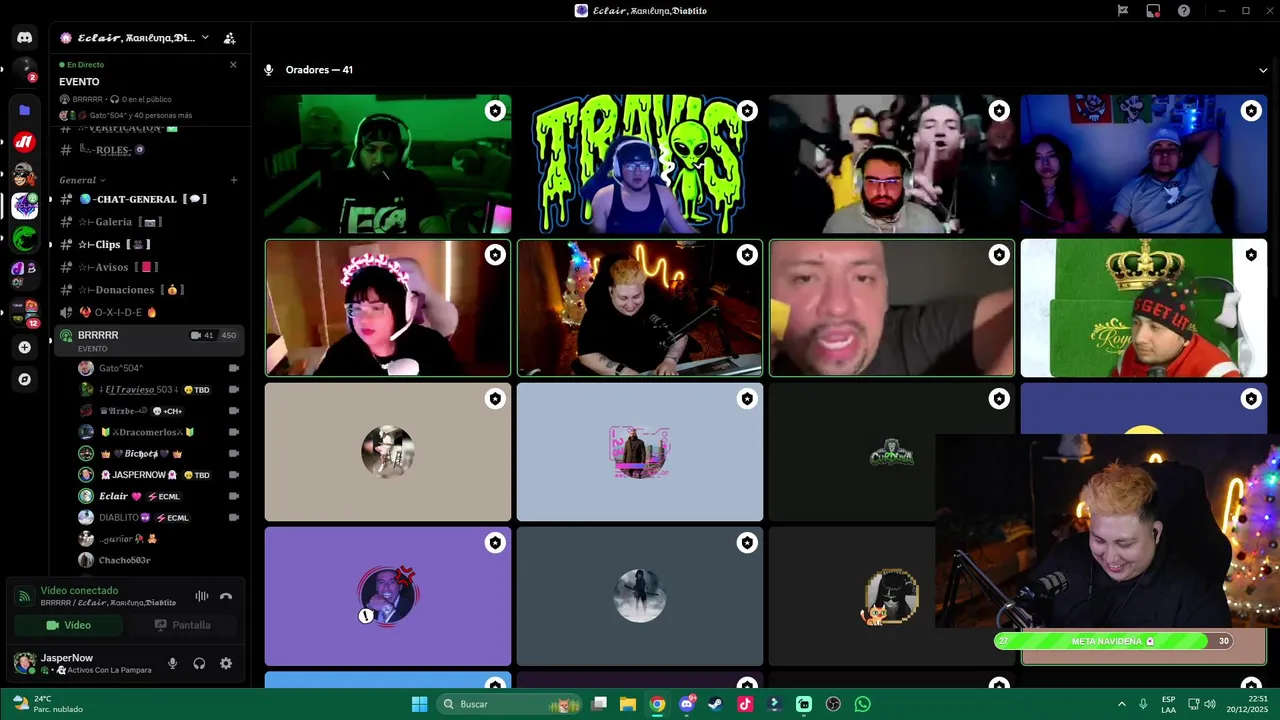This screenshot has height=720, width=1280.
Task: Click the META NAVIDEÑA goal progress bar
Action: [1115, 641]
